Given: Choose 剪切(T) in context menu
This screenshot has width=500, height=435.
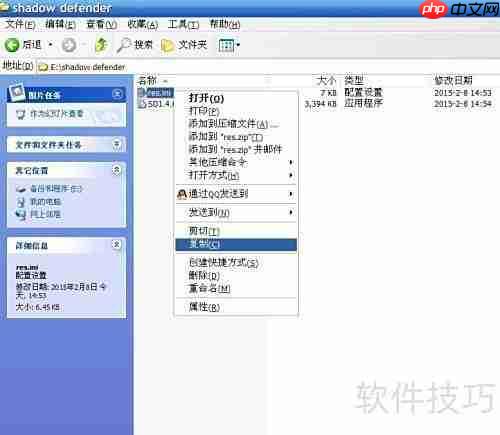Looking at the screenshot, I should pyautogui.click(x=236, y=231).
